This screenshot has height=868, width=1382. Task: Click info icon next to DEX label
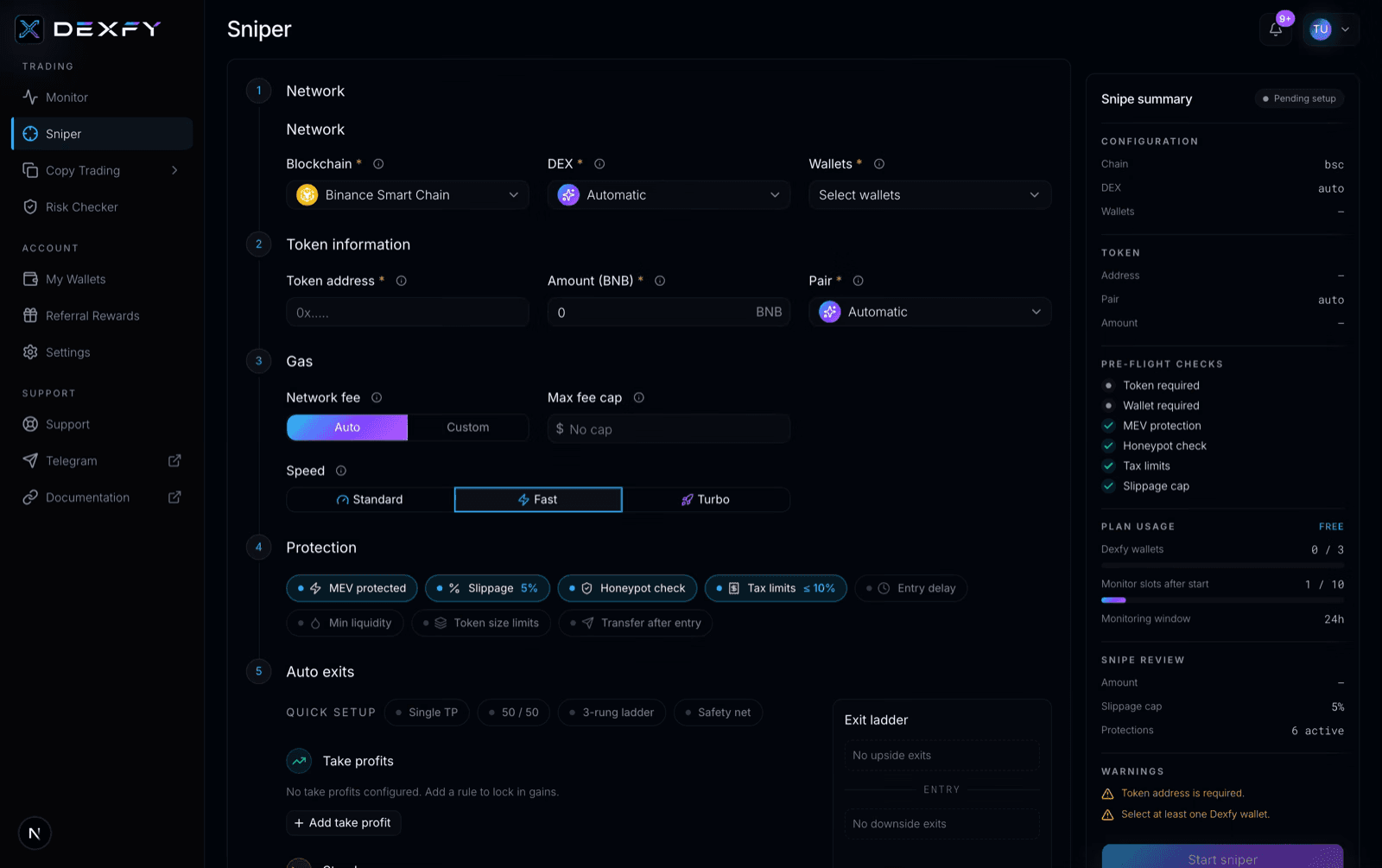tap(599, 164)
